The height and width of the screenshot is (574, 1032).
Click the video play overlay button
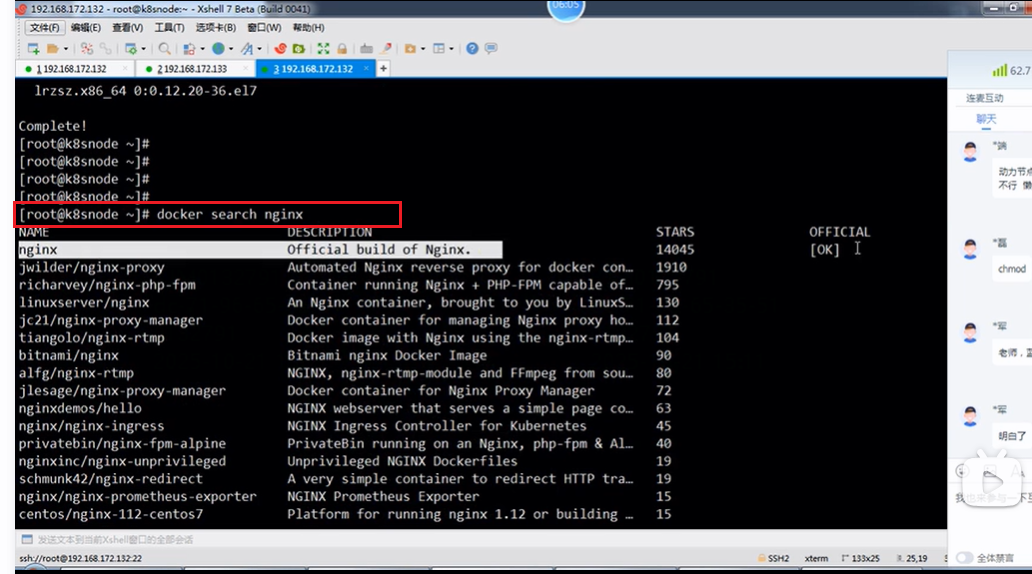click(992, 481)
